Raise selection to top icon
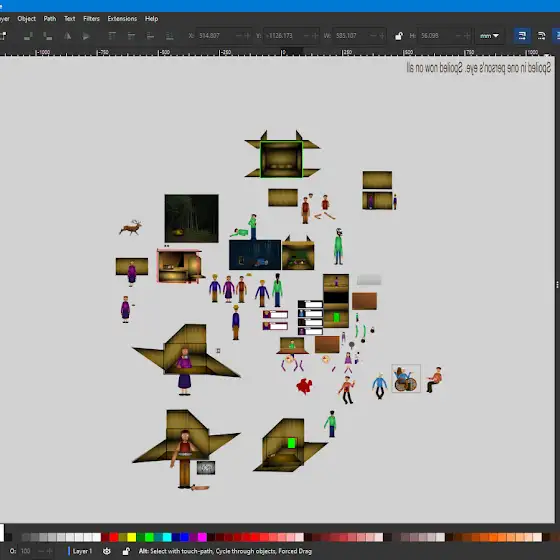The width and height of the screenshot is (560, 560). tap(112, 36)
